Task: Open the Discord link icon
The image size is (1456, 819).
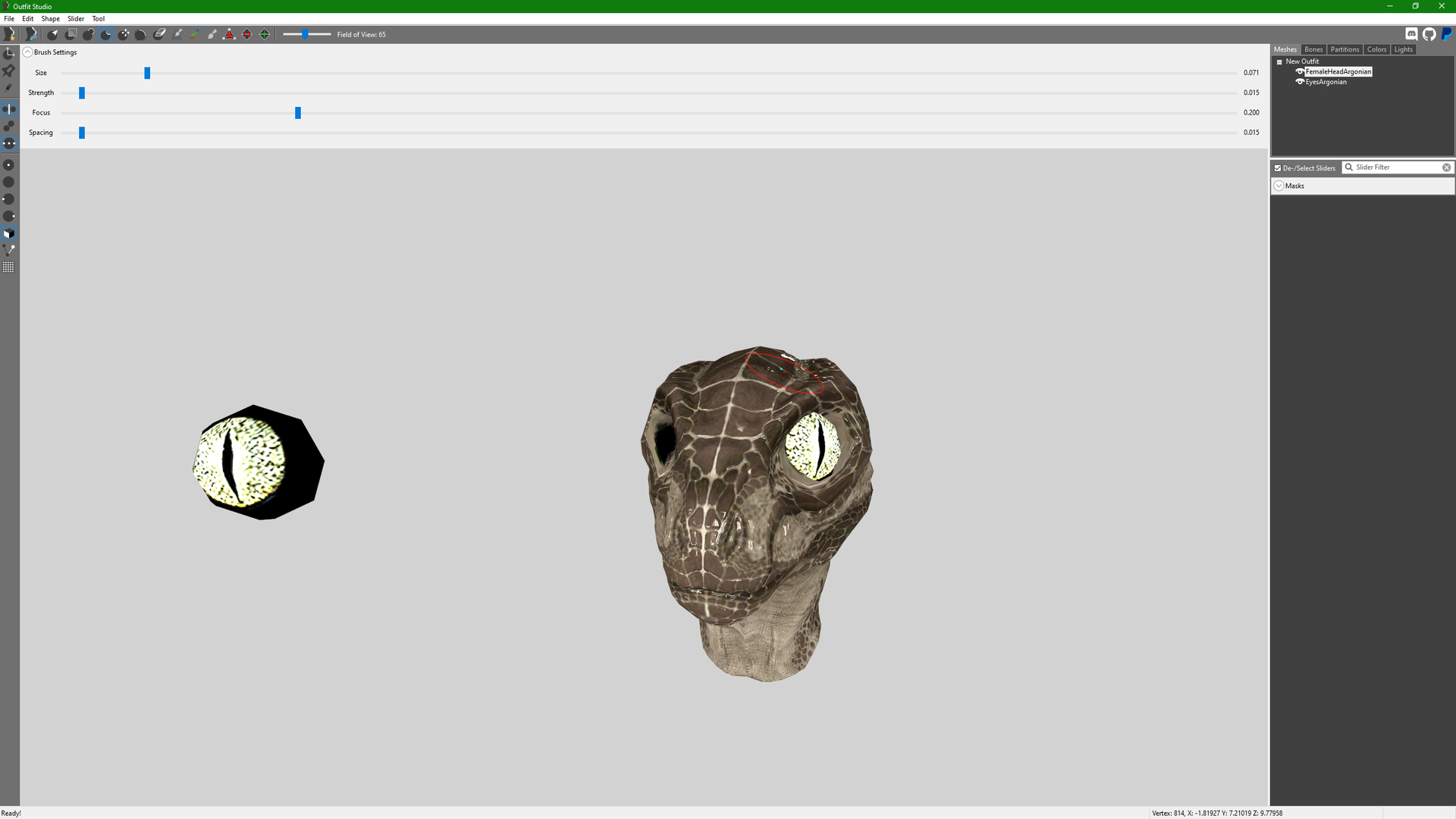Action: [1411, 34]
